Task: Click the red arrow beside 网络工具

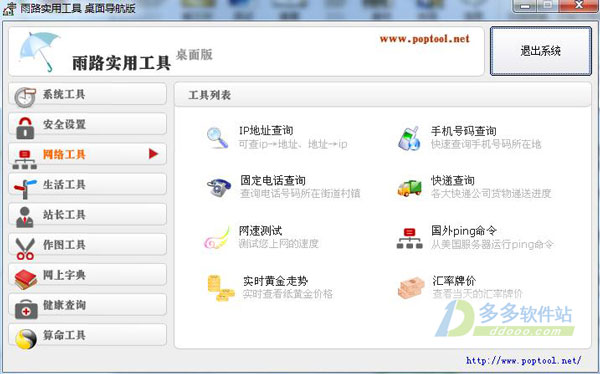Action: tap(153, 154)
